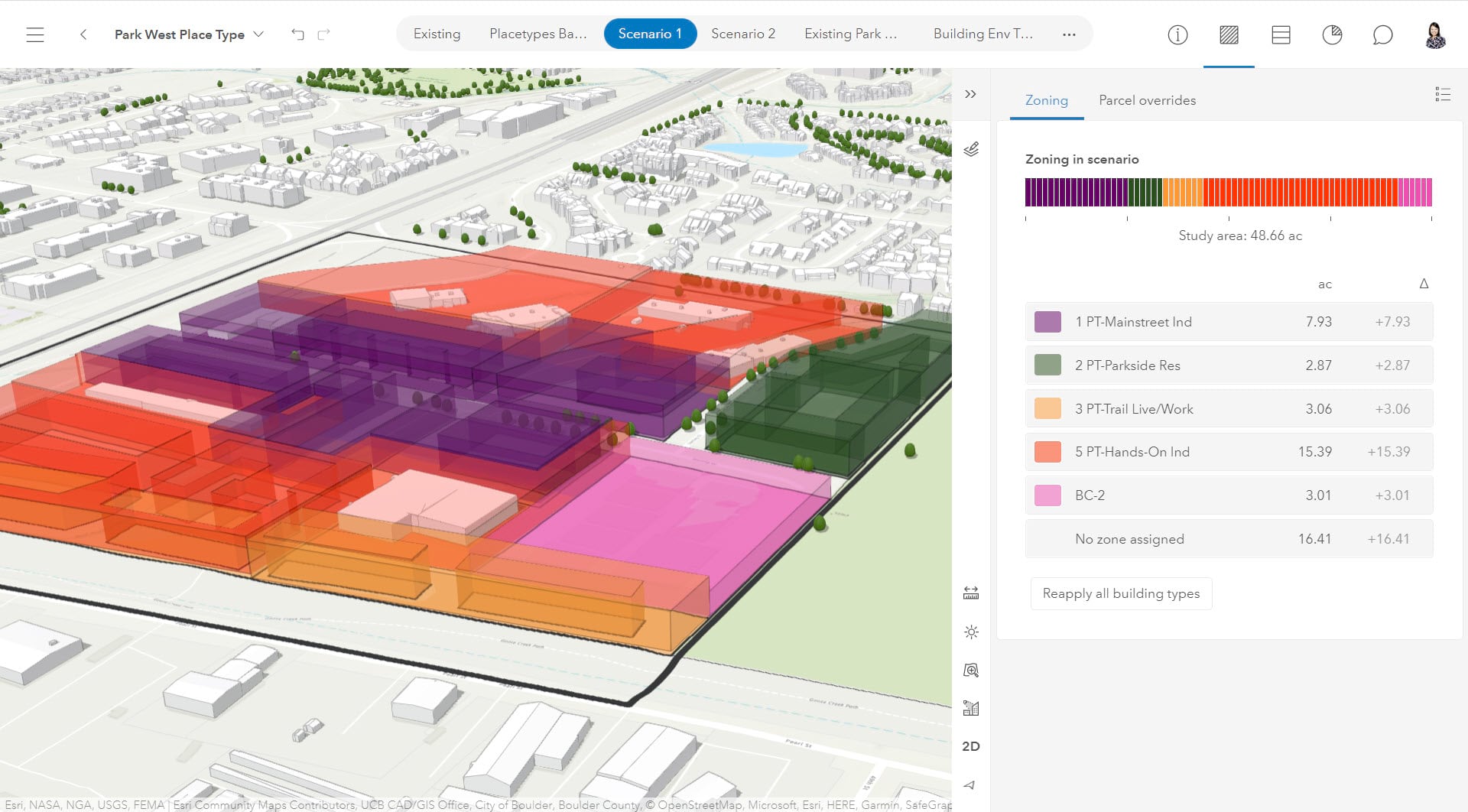Open the measure tool icon

(971, 593)
